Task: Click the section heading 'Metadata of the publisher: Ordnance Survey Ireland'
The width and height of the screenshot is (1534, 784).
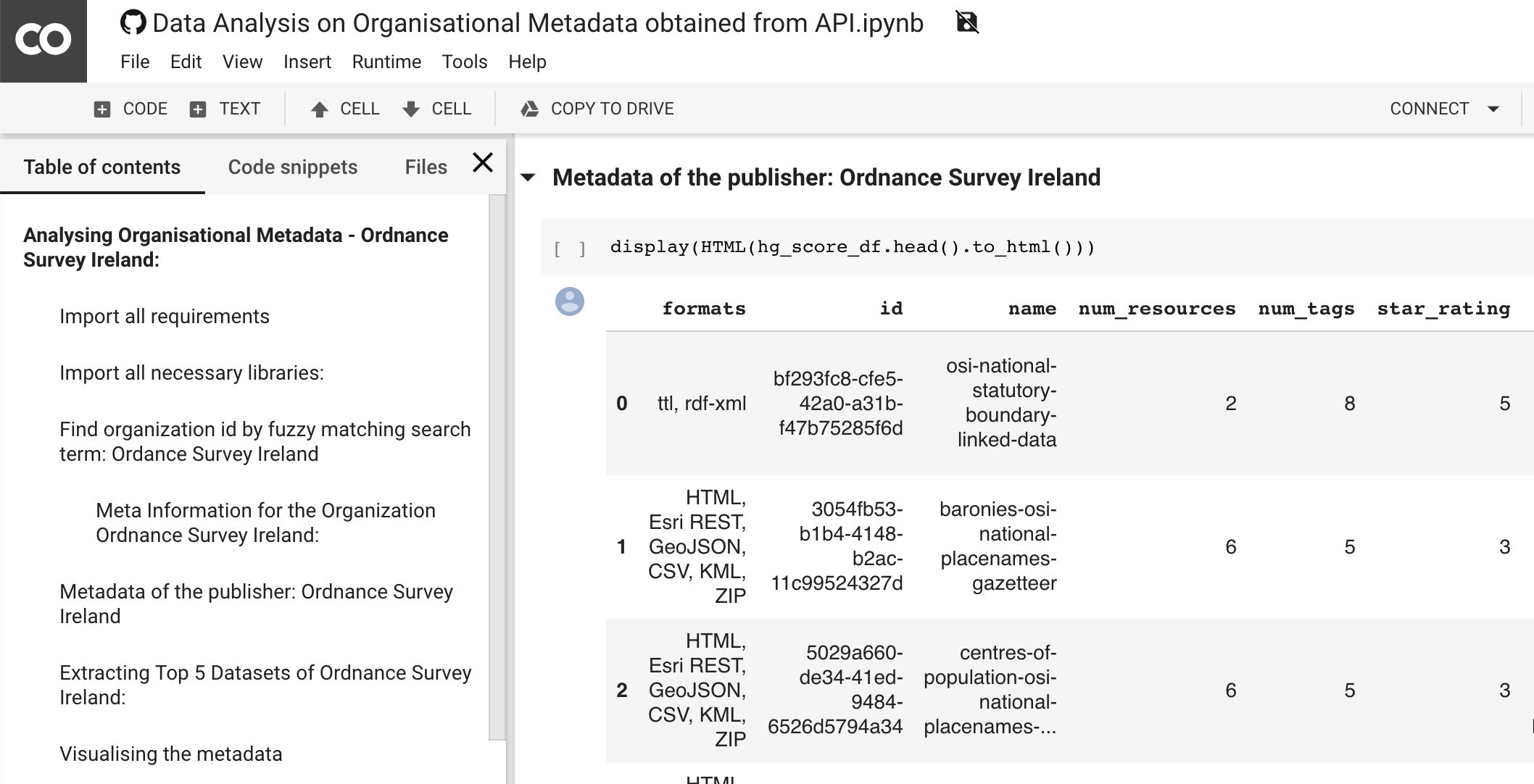Action: [x=826, y=178]
